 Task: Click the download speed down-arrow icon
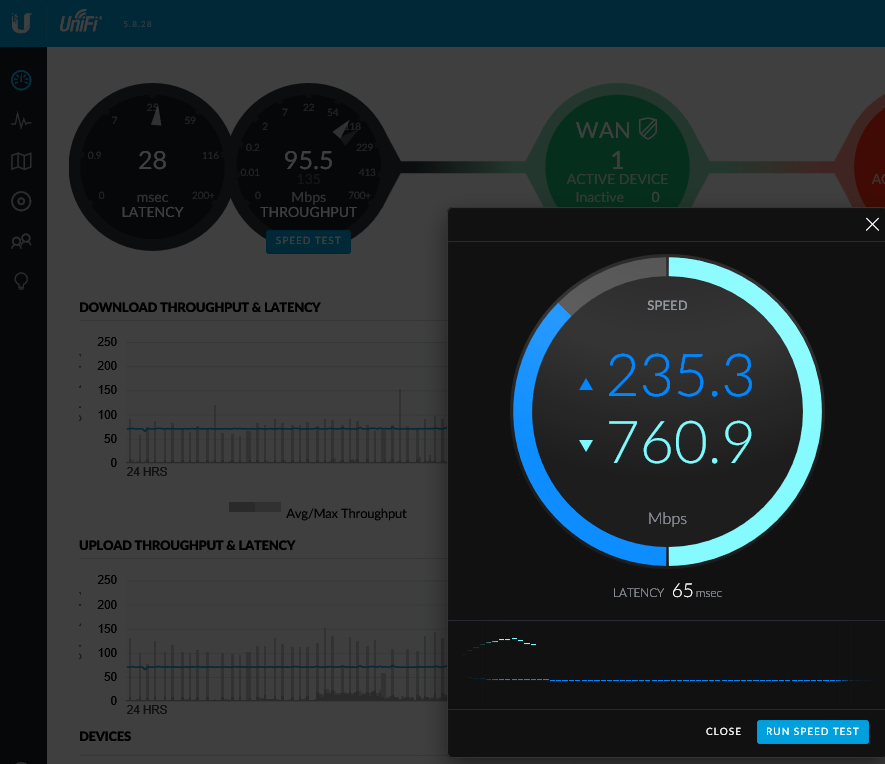point(586,446)
